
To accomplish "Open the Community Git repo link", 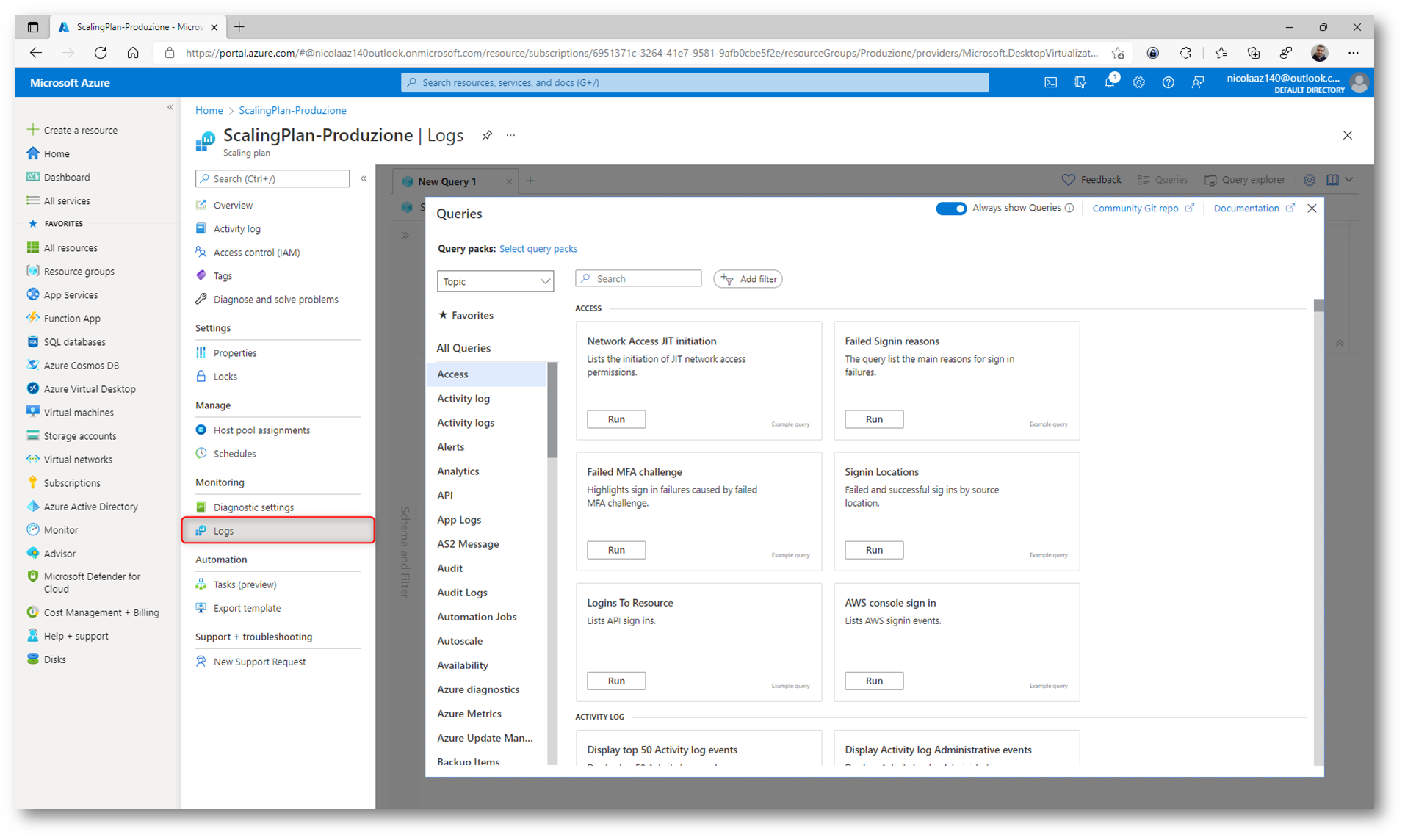I will [x=1142, y=209].
